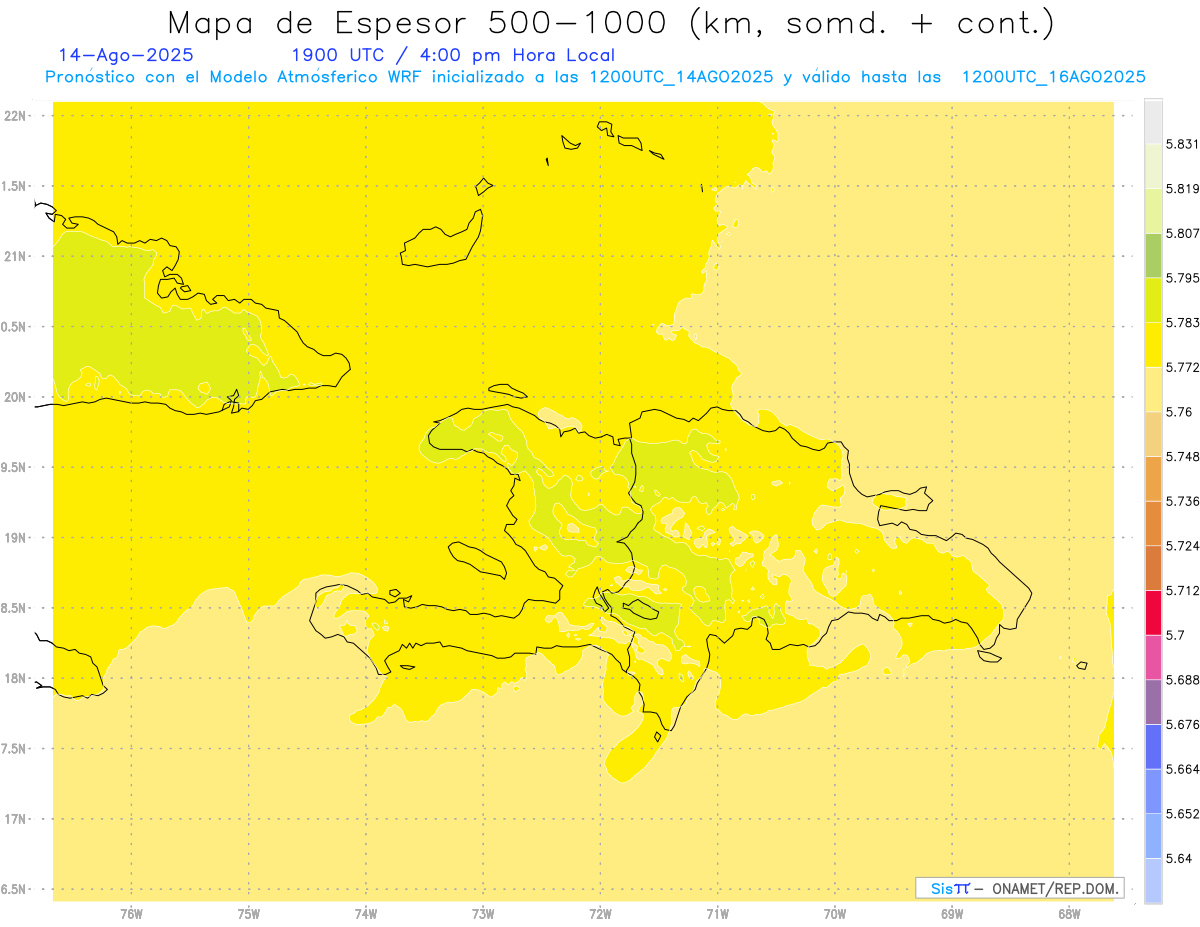Click legend value 5.807
Screen dimensions: 1200x927
pyautogui.click(x=1183, y=233)
